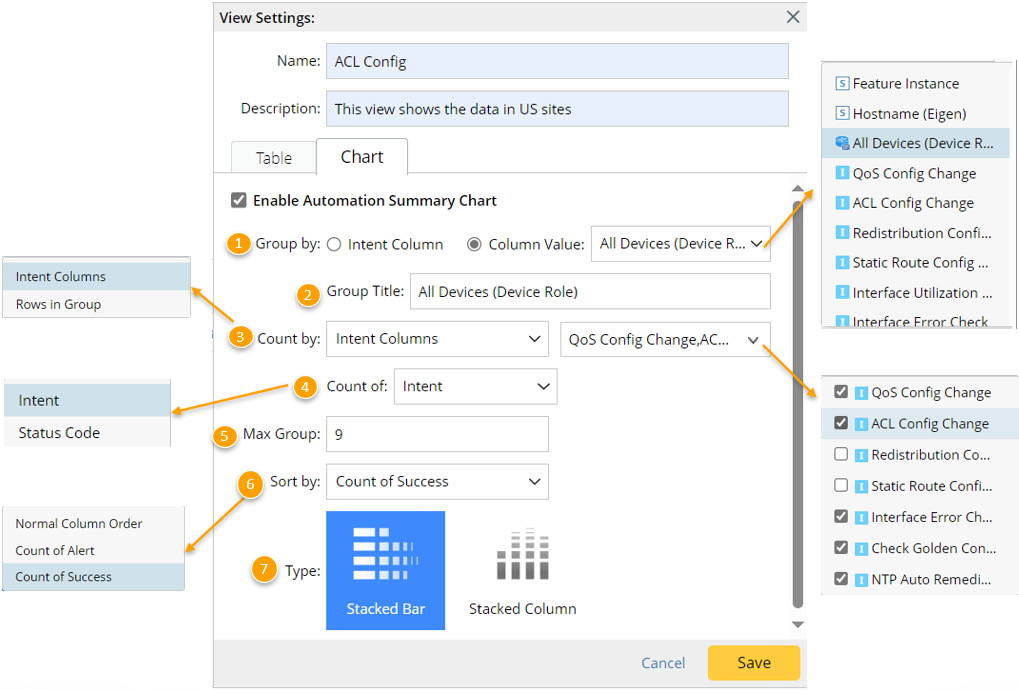Image resolution: width=1019 pixels, height=690 pixels.
Task: Uncheck Enable Automation Summary Chart
Action: click(x=238, y=200)
